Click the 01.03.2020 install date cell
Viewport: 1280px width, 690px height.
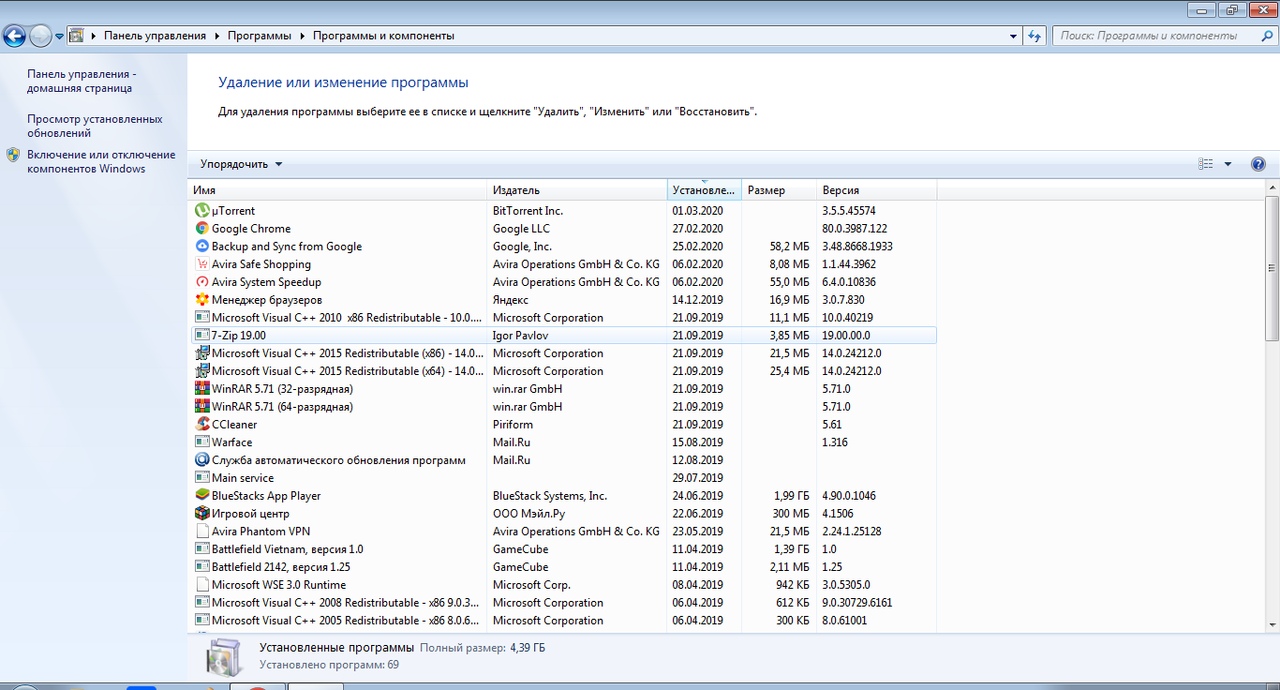point(698,211)
